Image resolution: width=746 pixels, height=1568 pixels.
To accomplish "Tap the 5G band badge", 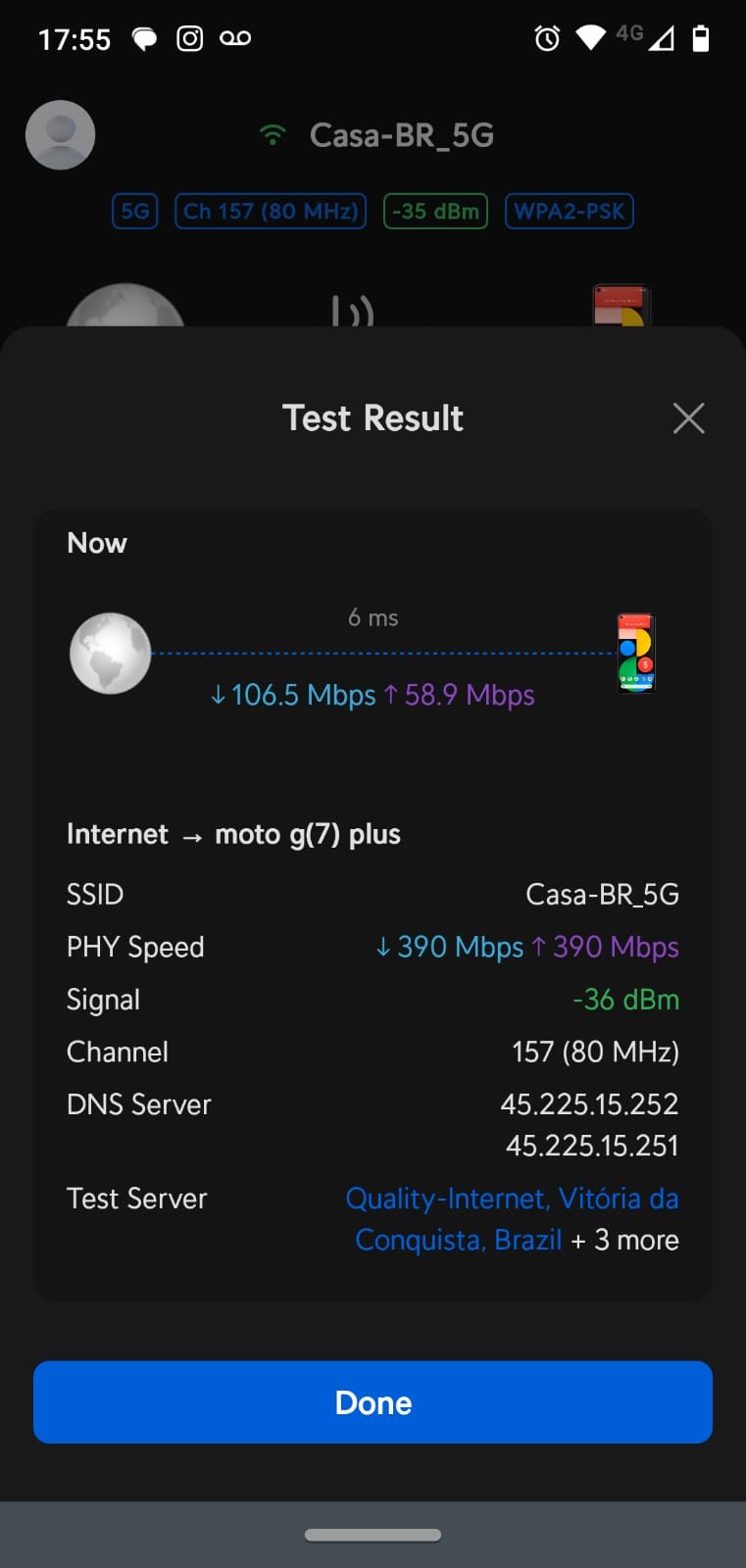I will coord(135,211).
